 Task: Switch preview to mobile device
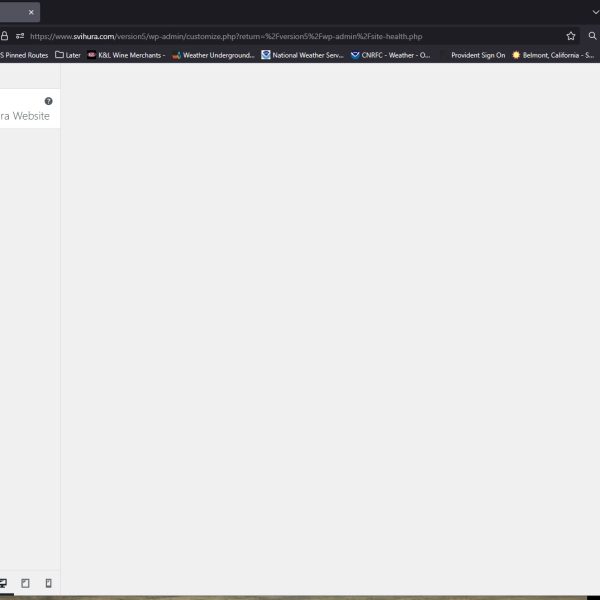tap(49, 583)
